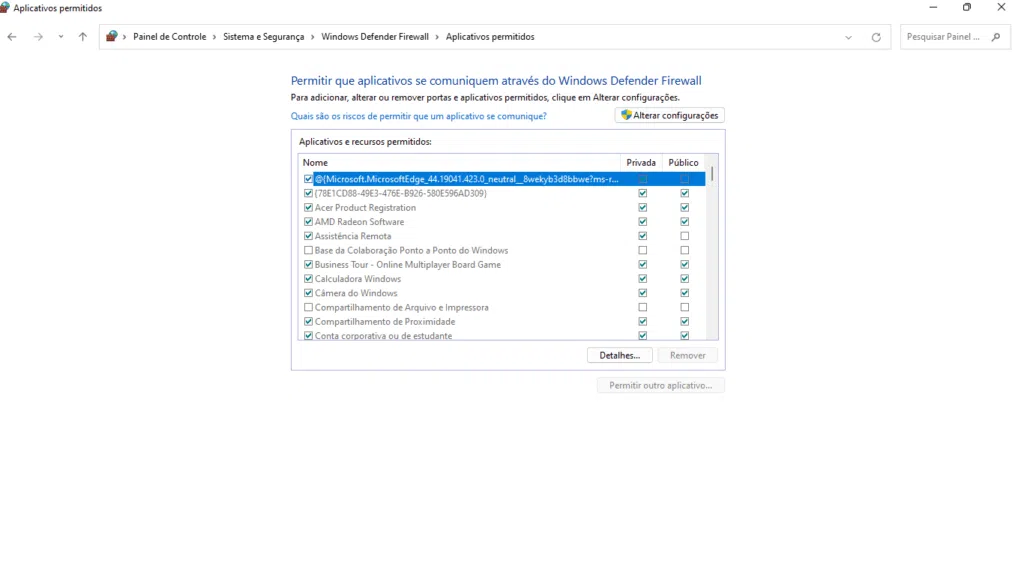
Task: Go to Windows Defender Firewall breadcrumb
Action: (374, 37)
